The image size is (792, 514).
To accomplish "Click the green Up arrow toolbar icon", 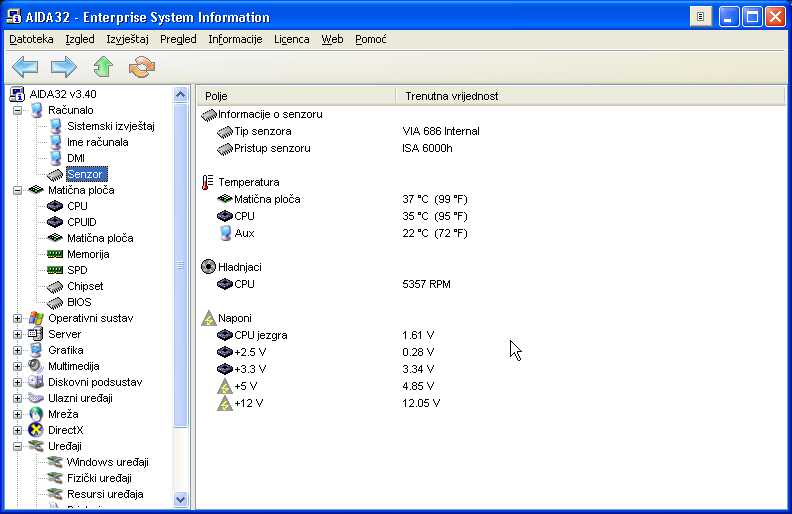I will 103,67.
